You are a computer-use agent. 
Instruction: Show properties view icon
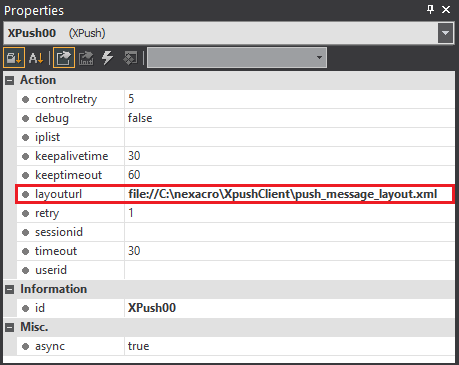coord(64,58)
